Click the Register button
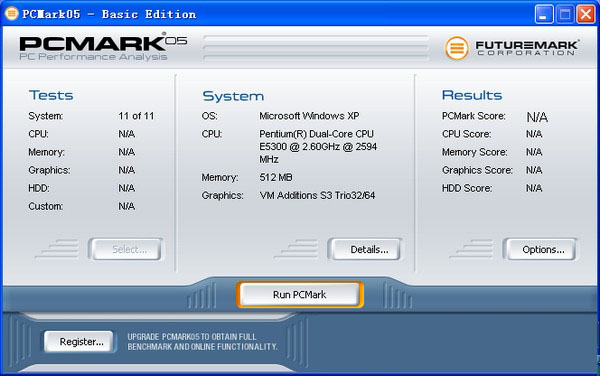 click(x=79, y=342)
